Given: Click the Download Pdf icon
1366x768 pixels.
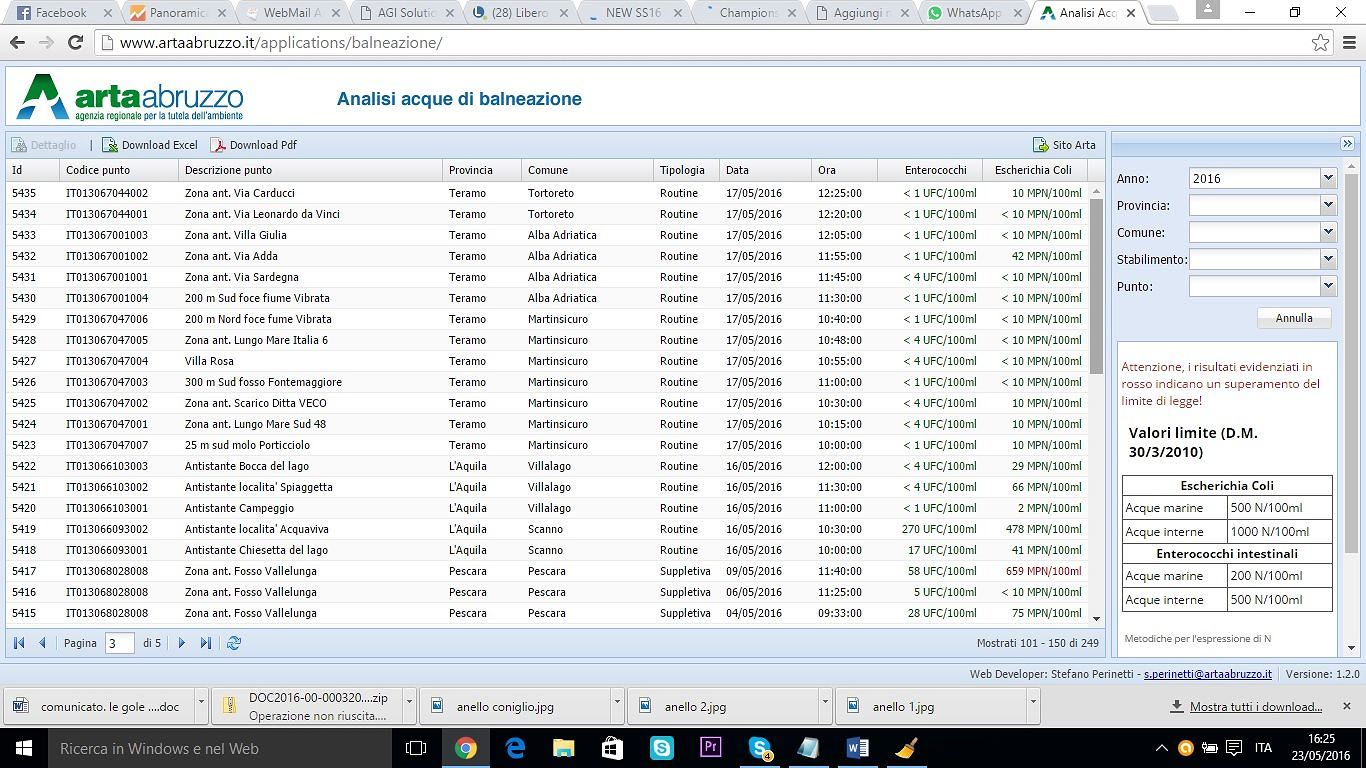Looking at the screenshot, I should pos(218,145).
